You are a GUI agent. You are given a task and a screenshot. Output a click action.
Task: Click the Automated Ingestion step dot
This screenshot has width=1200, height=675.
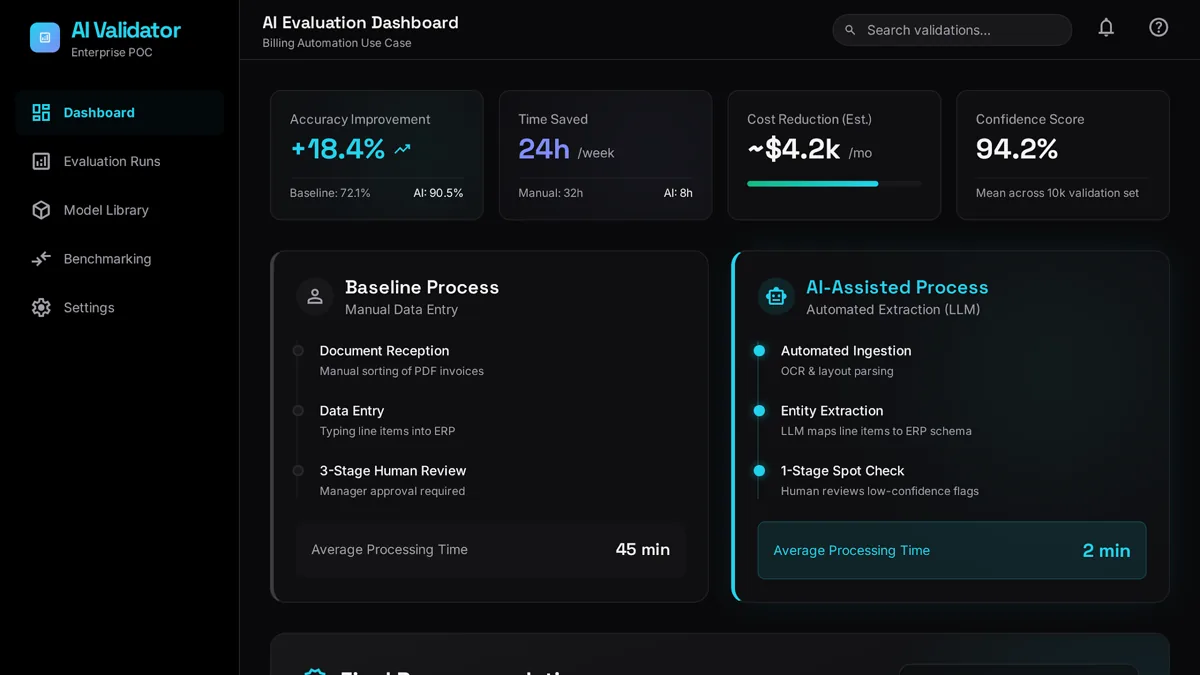[x=759, y=351]
